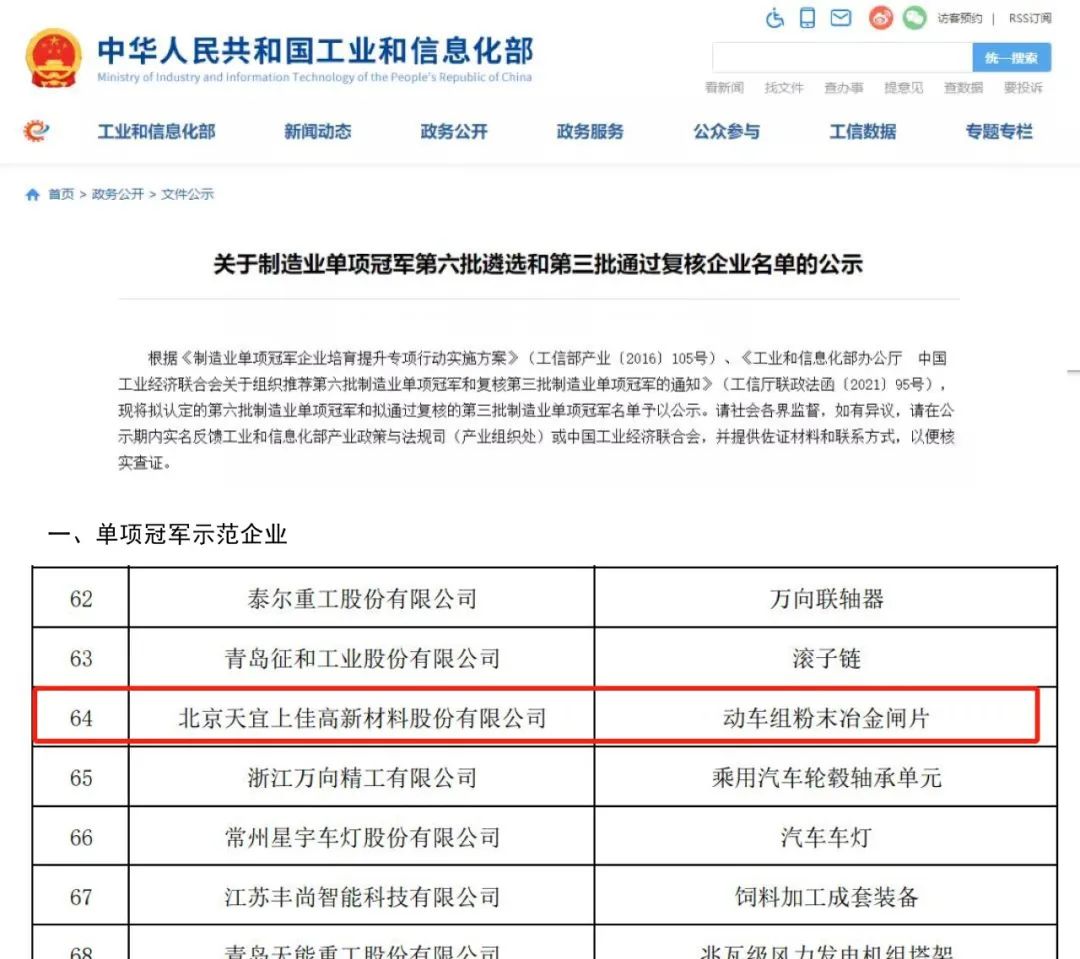
Task: Open 新闻动态 nav menu
Action: coord(318,131)
